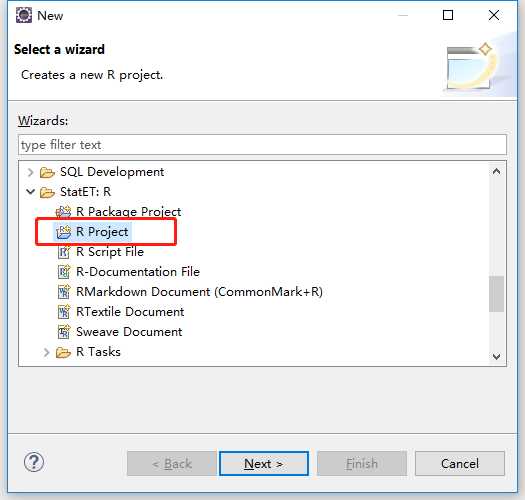The width and height of the screenshot is (525, 500).
Task: Choose the Sweave Document icon
Action: point(64,332)
